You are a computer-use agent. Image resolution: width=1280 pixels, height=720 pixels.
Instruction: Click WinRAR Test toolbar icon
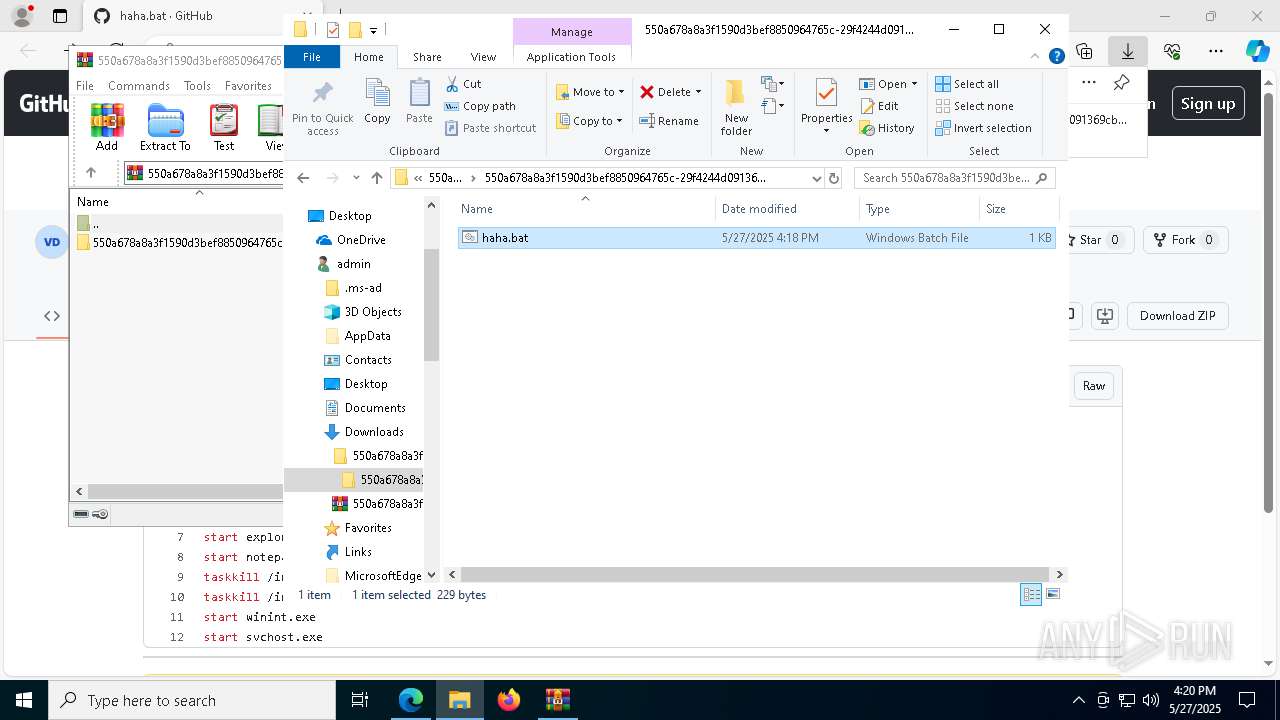click(x=224, y=127)
